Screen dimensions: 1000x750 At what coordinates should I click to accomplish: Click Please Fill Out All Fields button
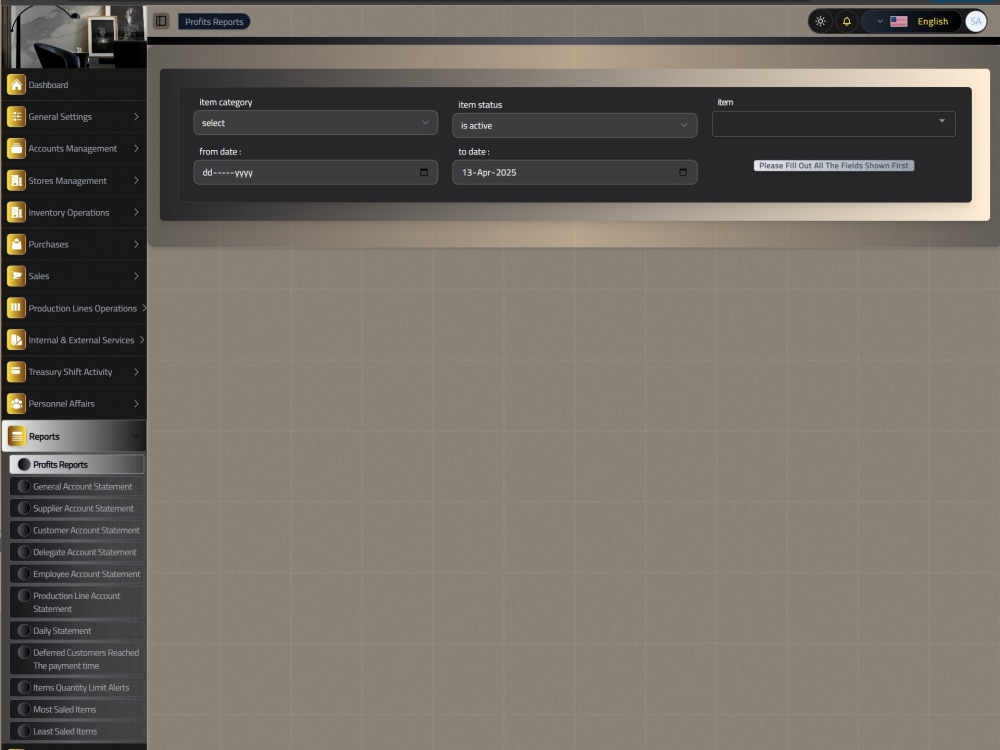(834, 165)
